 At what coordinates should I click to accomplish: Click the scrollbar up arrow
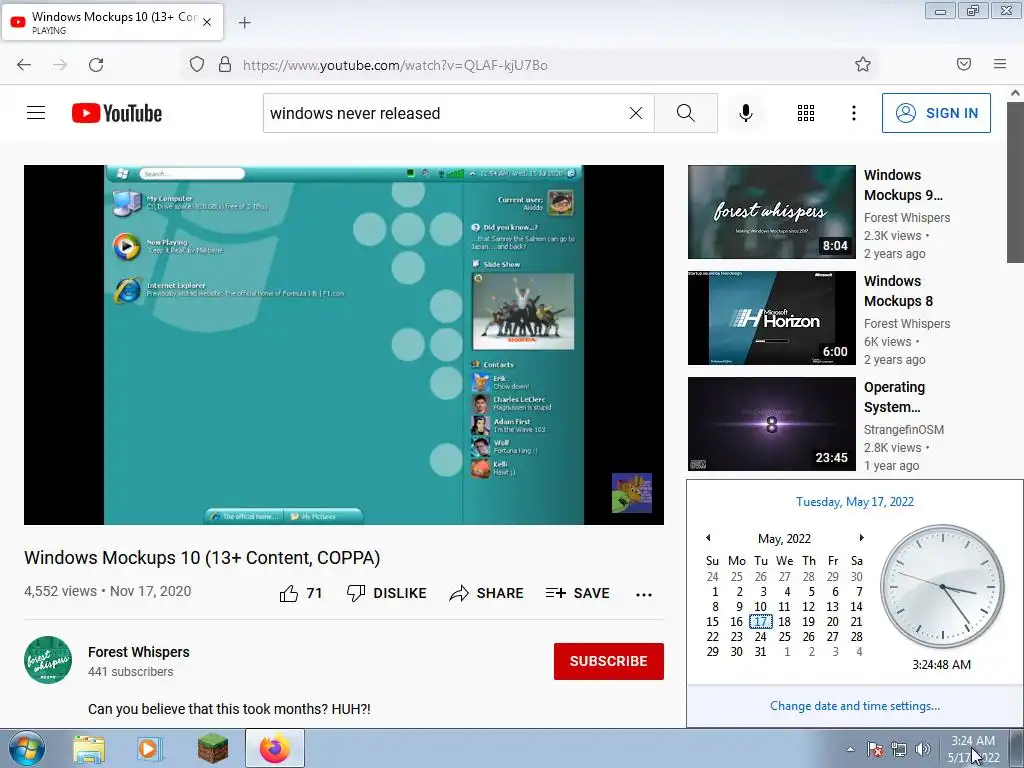[x=1016, y=93]
